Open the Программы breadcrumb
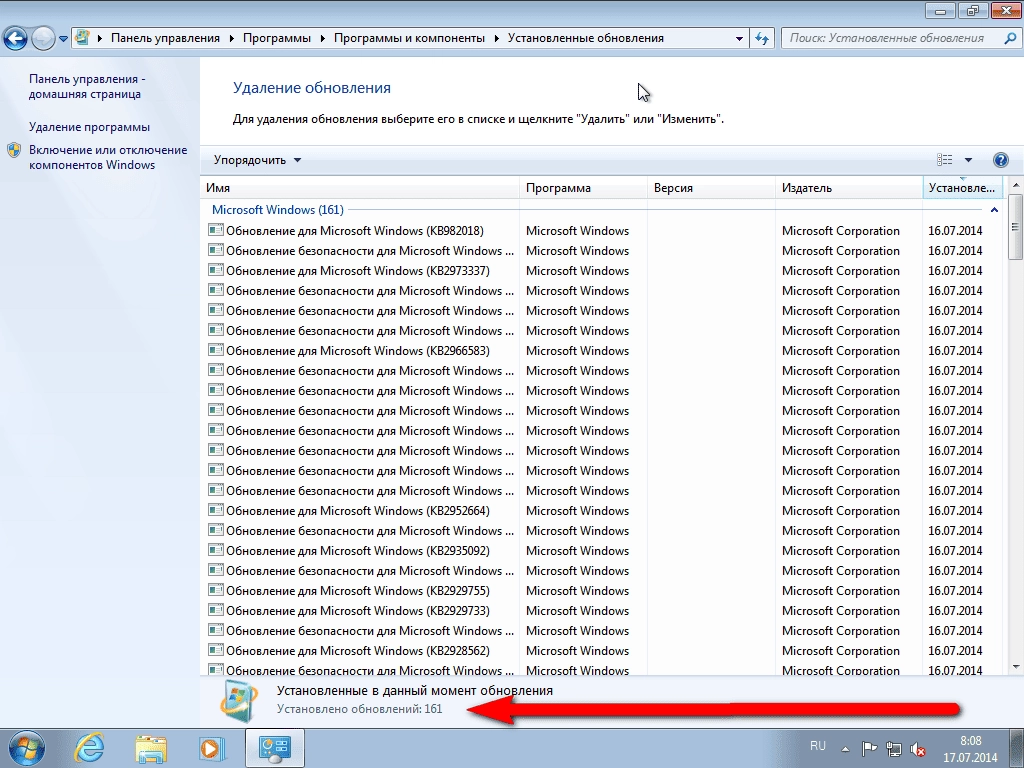1024x768 pixels. [277, 38]
